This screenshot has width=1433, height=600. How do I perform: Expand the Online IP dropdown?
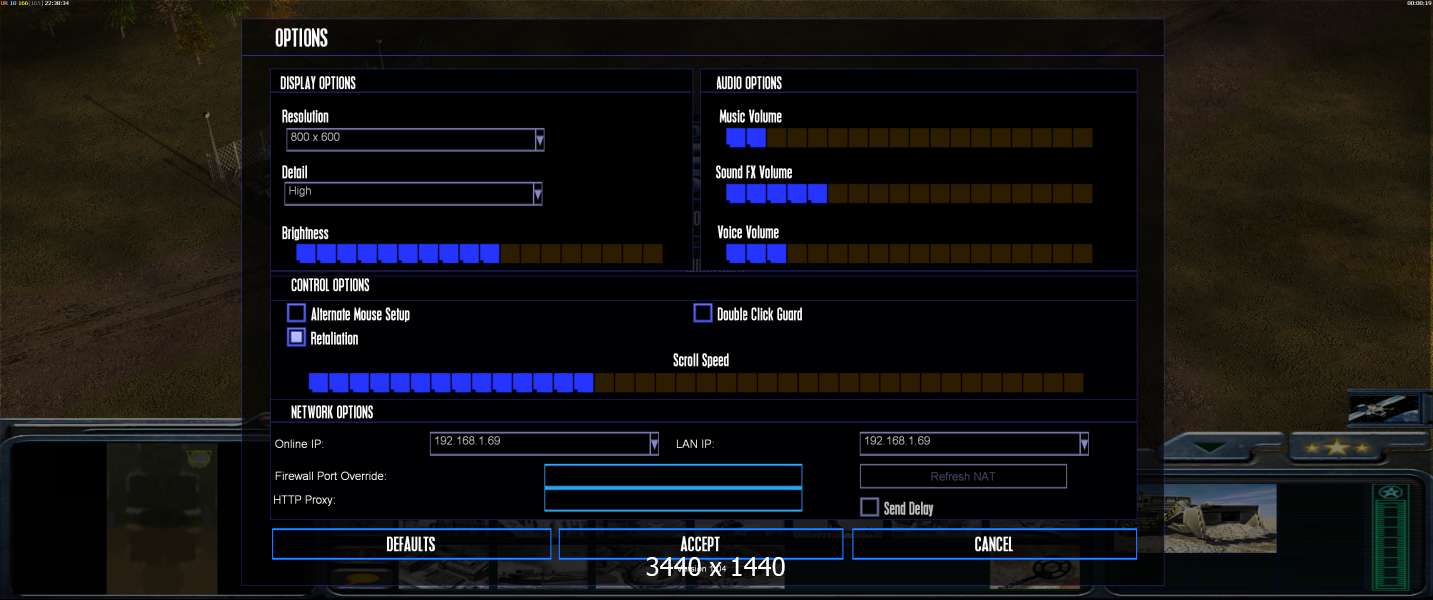point(544,443)
